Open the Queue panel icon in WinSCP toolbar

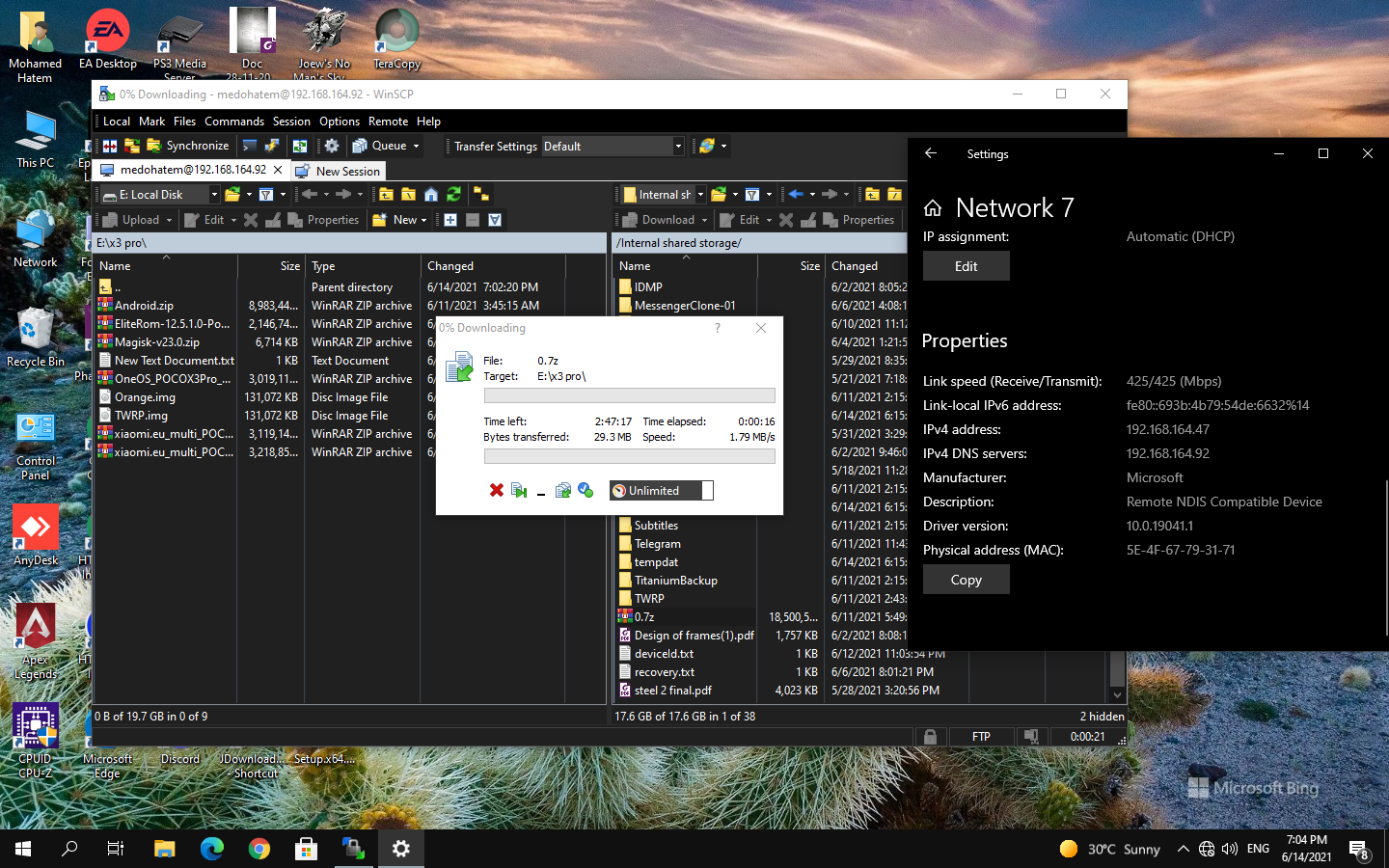pos(360,145)
